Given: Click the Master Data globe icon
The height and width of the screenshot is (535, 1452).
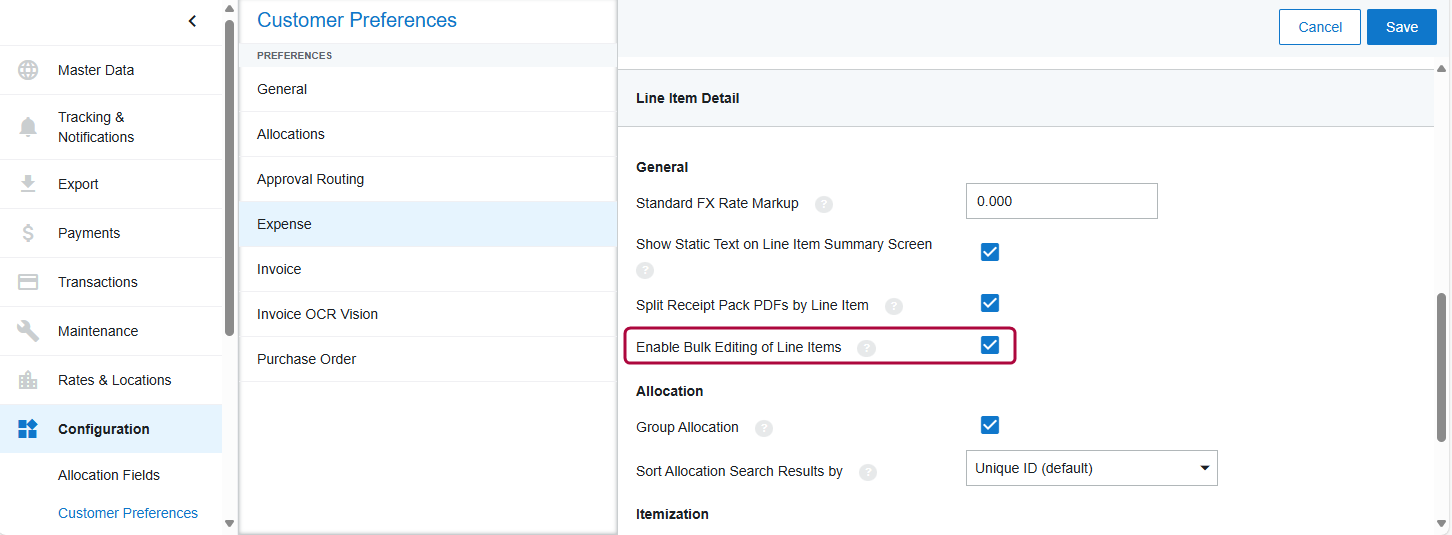Looking at the screenshot, I should [28, 70].
